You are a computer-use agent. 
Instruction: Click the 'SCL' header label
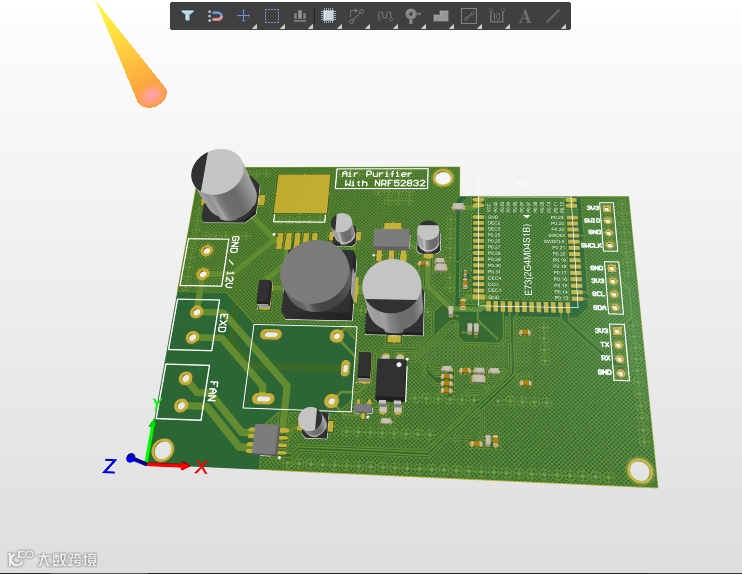[598, 294]
